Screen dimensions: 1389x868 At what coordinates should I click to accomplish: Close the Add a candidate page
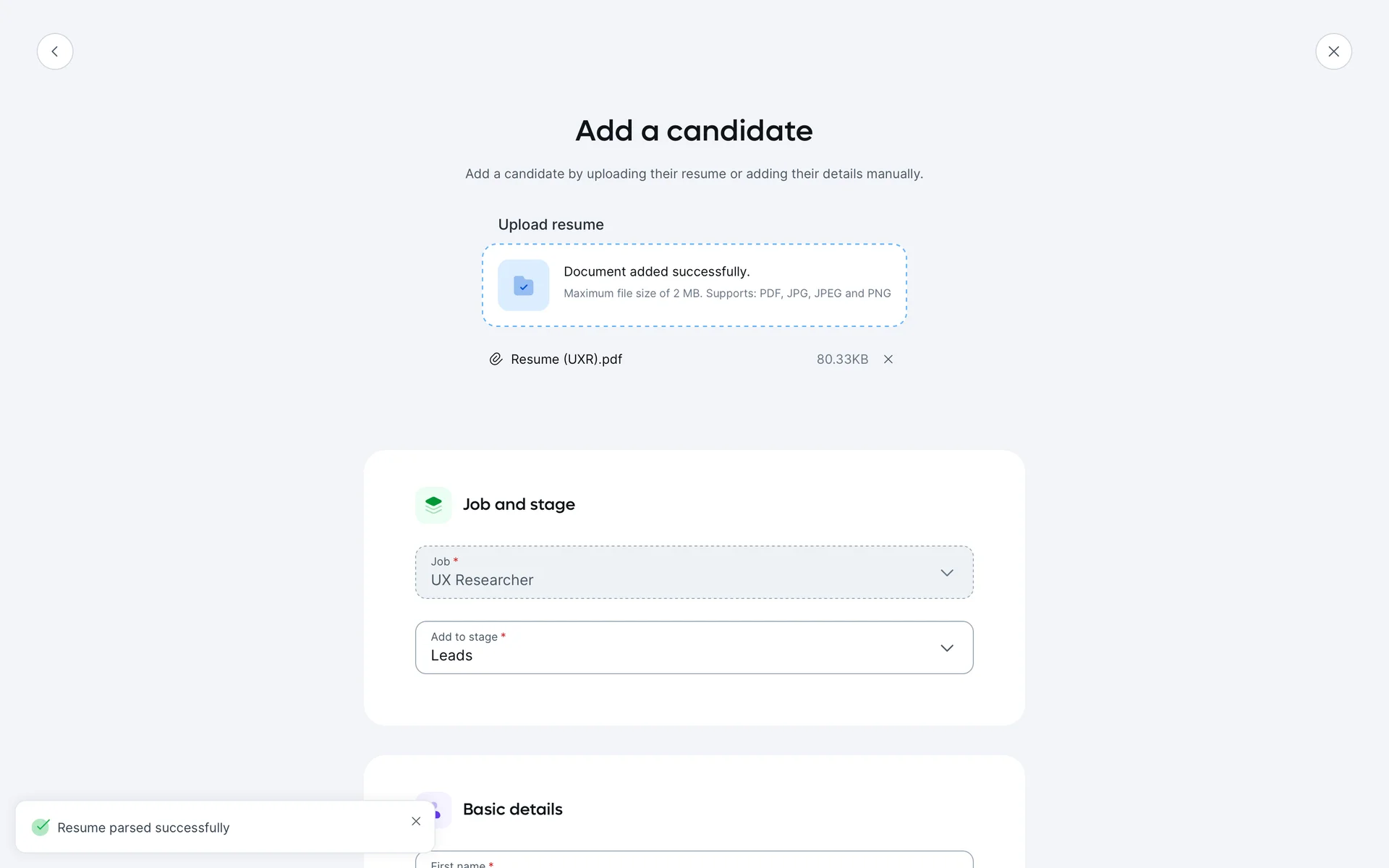(1333, 51)
